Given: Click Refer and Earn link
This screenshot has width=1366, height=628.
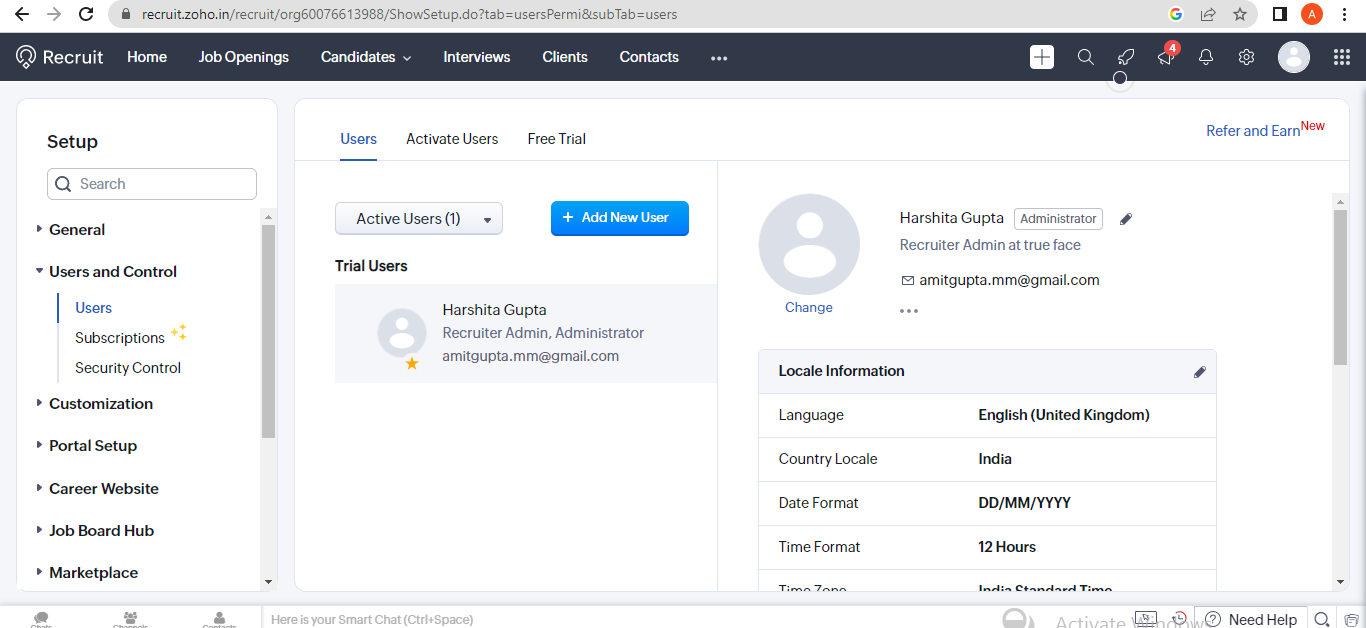Looking at the screenshot, I should click(x=1253, y=131).
